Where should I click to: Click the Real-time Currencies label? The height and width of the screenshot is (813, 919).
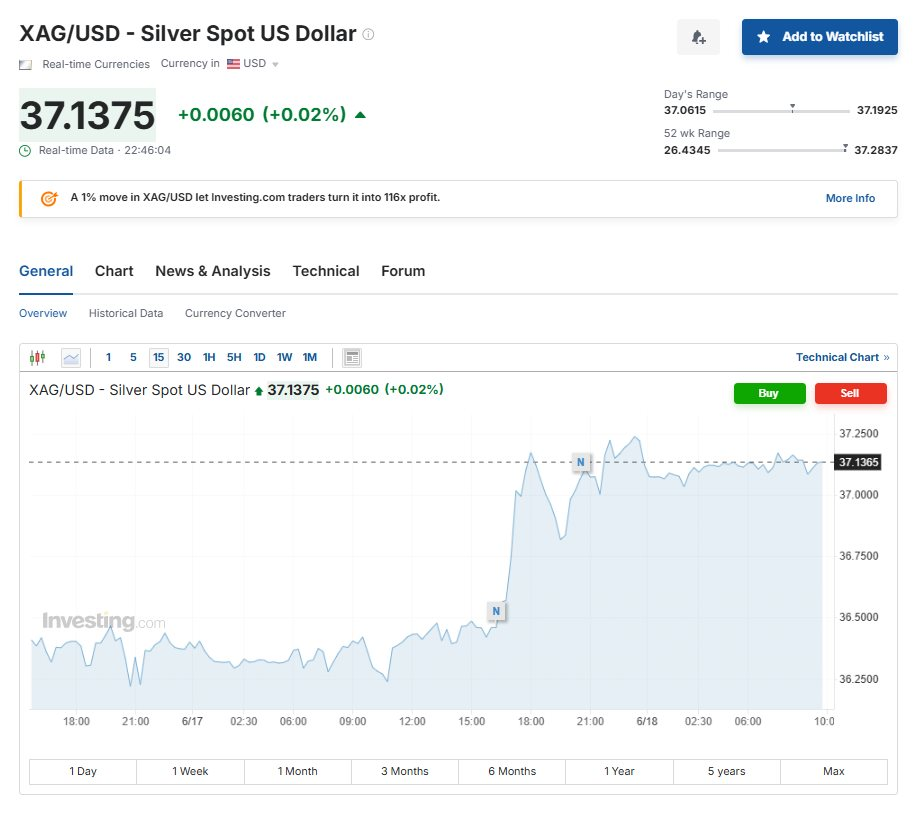[x=96, y=64]
